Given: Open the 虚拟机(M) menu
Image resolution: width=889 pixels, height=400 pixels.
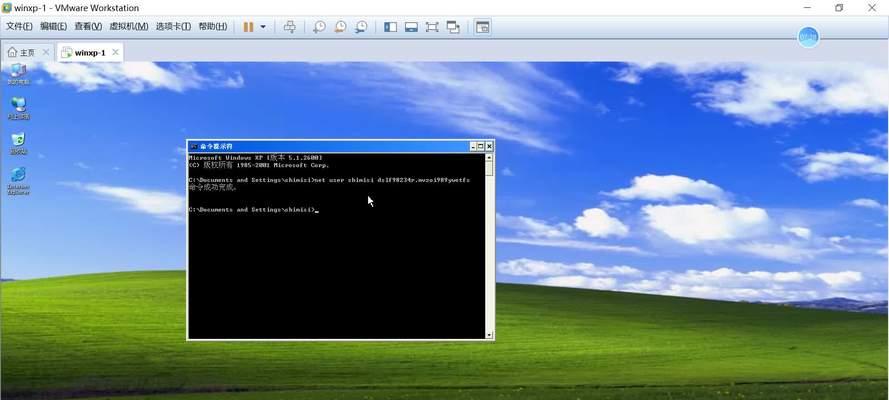Looking at the screenshot, I should (x=129, y=27).
